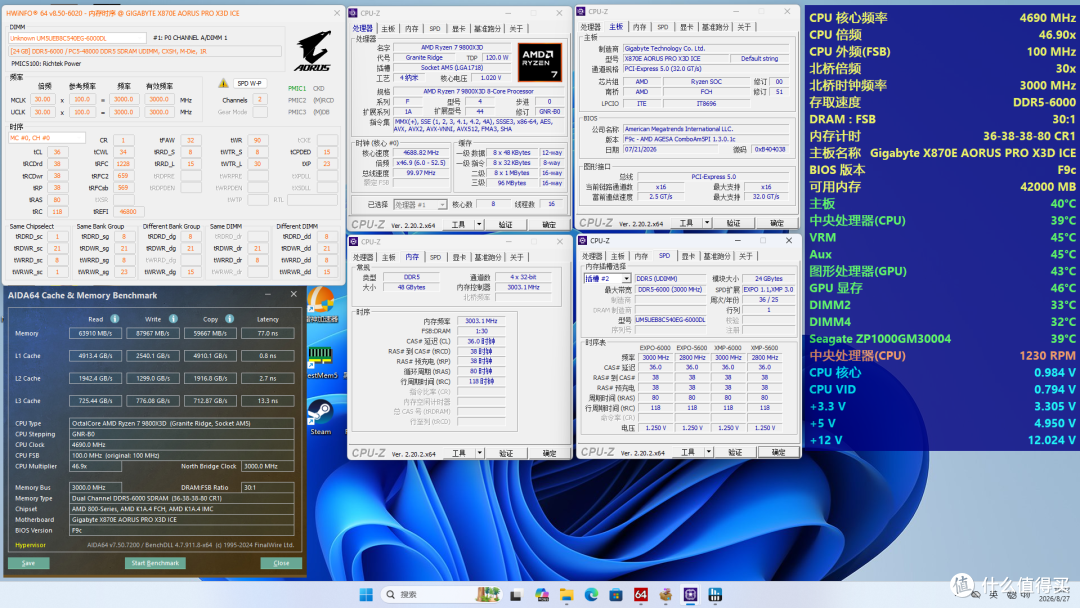Switch to CPU-Z via the purple taskbar icon
The width and height of the screenshot is (1080, 608).
[x=690, y=595]
